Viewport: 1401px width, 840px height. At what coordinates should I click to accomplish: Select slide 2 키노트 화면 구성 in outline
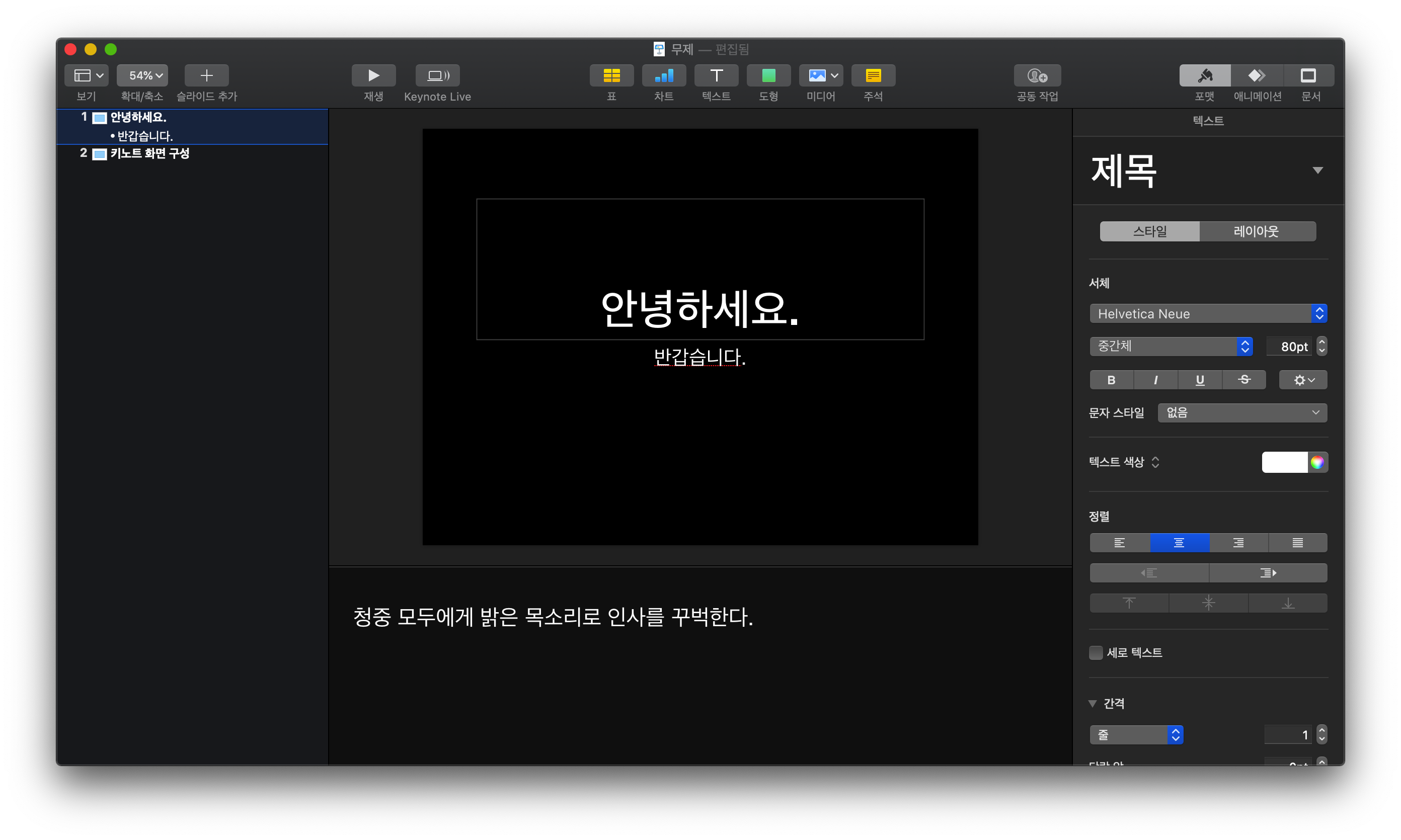point(149,153)
